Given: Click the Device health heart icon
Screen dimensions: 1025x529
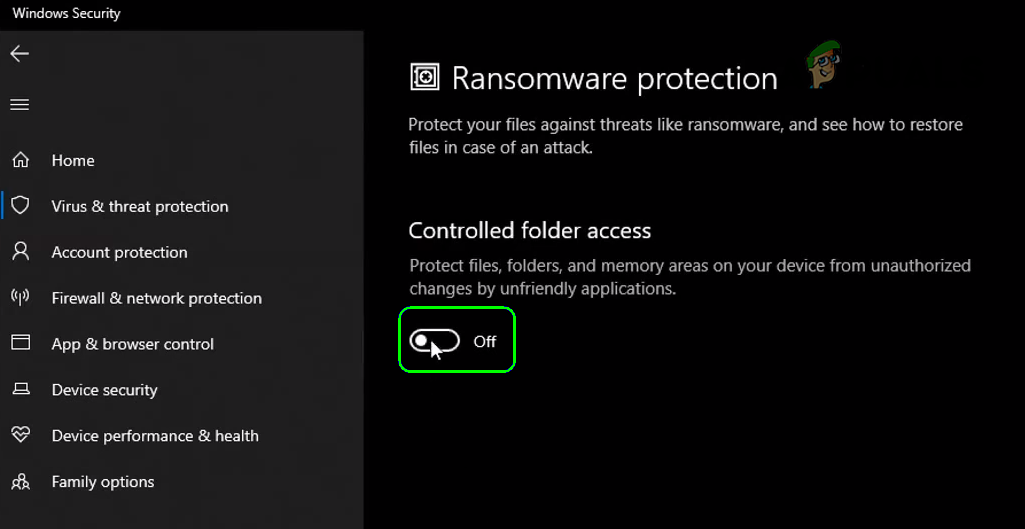Looking at the screenshot, I should 20,435.
